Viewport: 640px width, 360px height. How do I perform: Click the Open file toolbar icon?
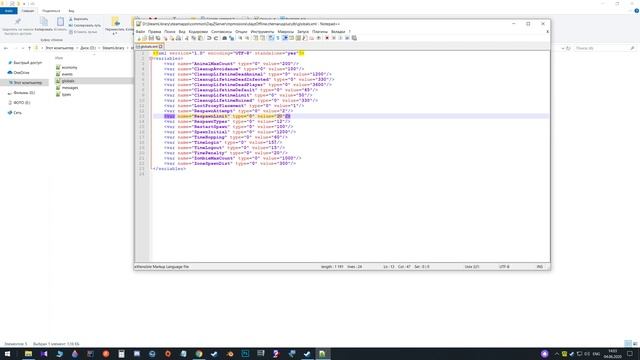click(x=145, y=38)
